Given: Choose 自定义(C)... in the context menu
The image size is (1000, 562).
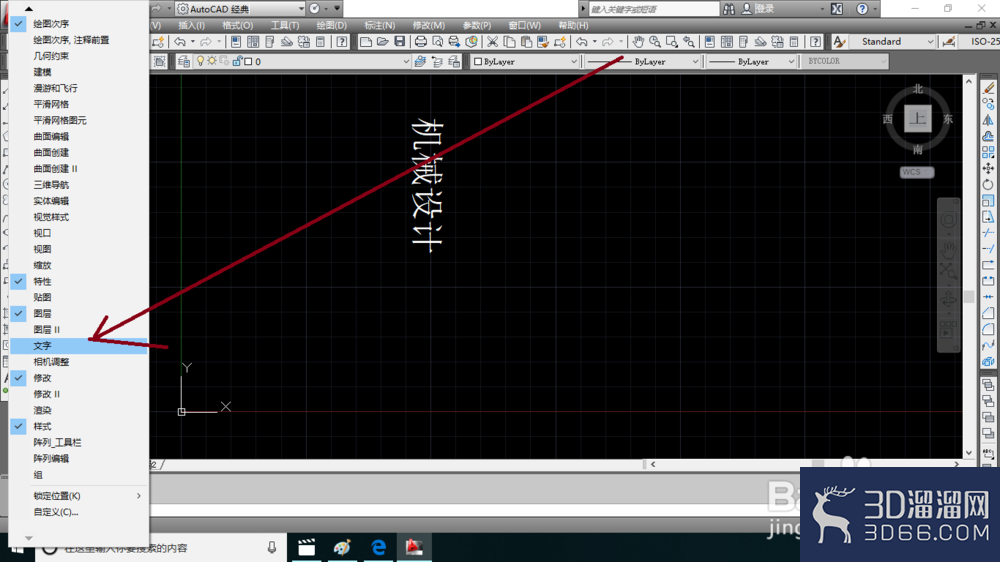Looking at the screenshot, I should [x=79, y=512].
